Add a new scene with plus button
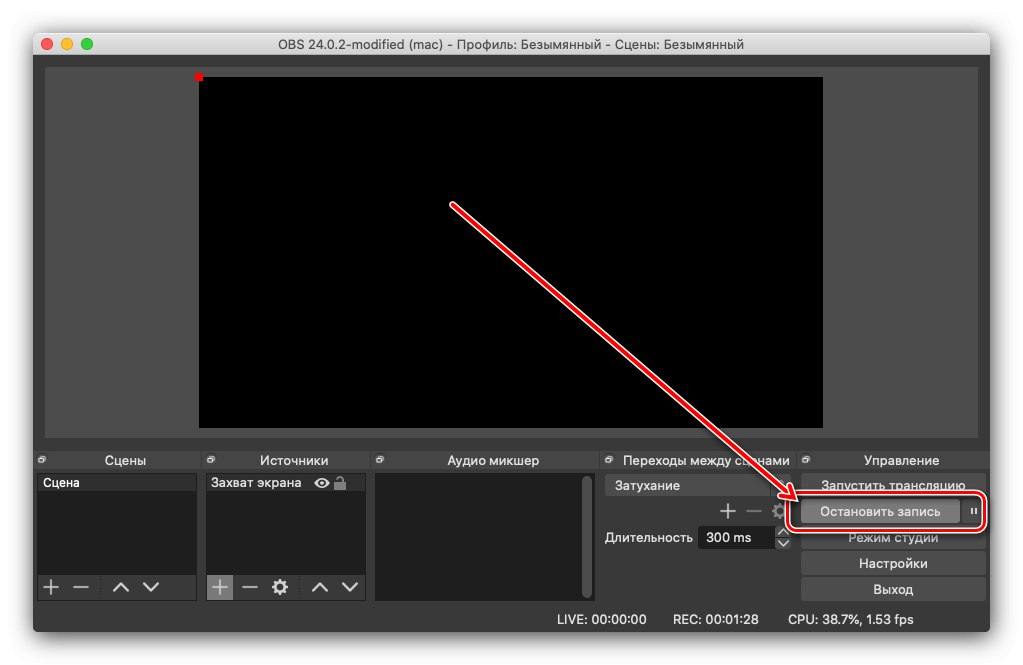This screenshot has height=665, width=1023. click(x=51, y=587)
